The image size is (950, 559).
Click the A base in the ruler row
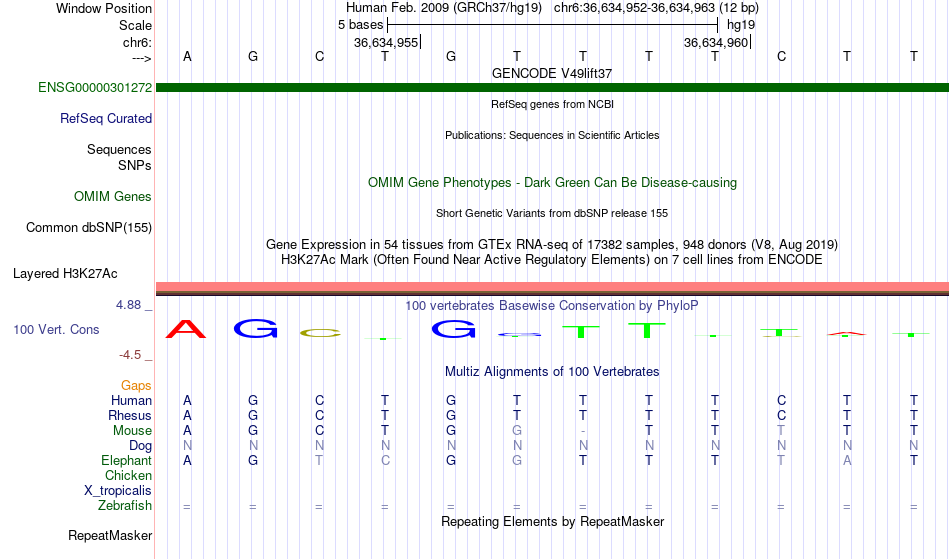tap(187, 56)
